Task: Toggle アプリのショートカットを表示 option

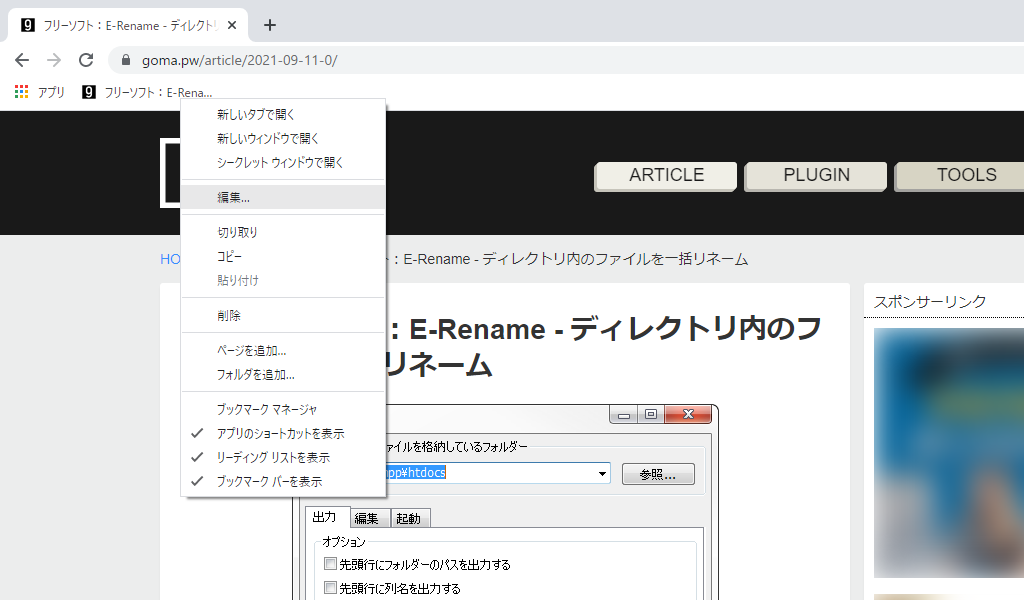Action: click(x=280, y=433)
